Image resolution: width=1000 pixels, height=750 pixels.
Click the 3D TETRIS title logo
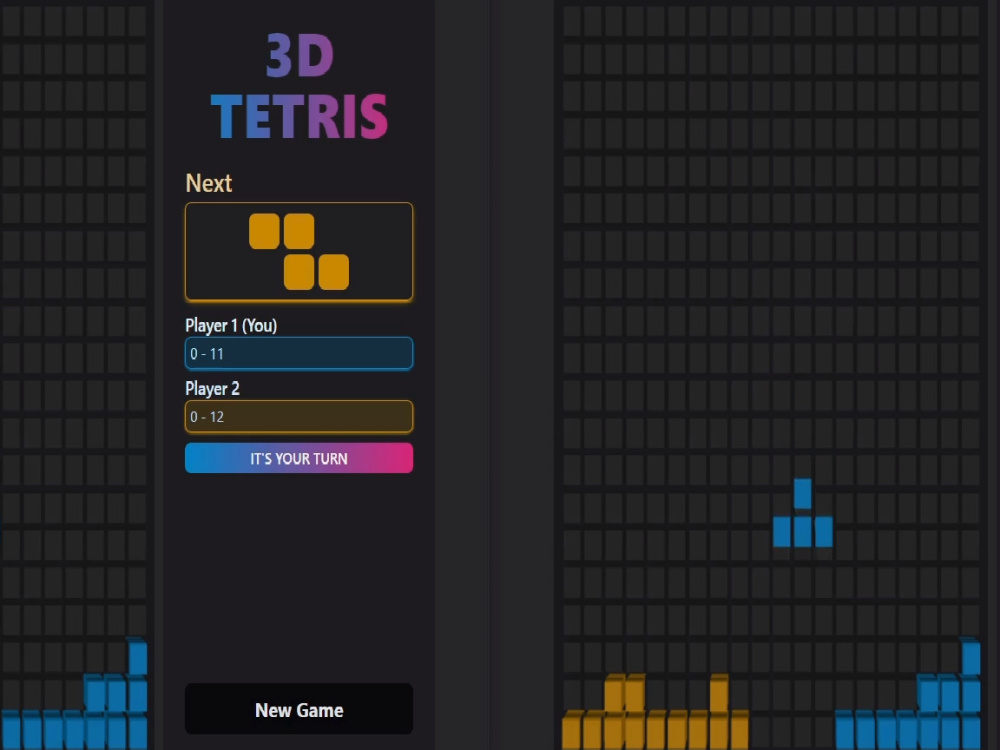pyautogui.click(x=298, y=86)
